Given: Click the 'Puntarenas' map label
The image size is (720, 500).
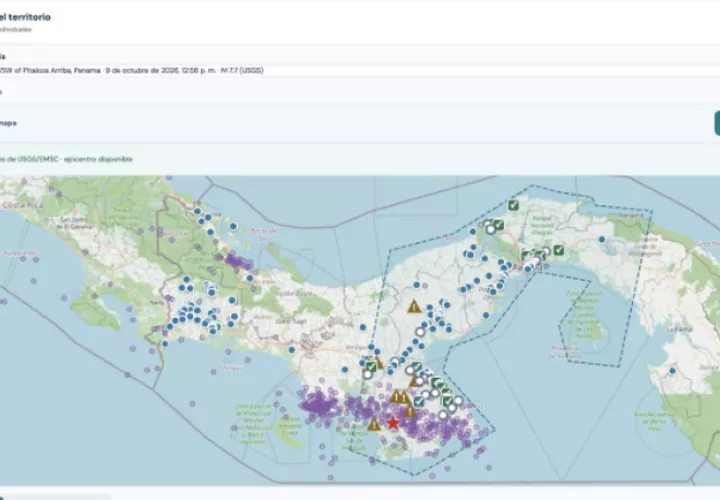Looking at the screenshot, I should pos(20,253).
